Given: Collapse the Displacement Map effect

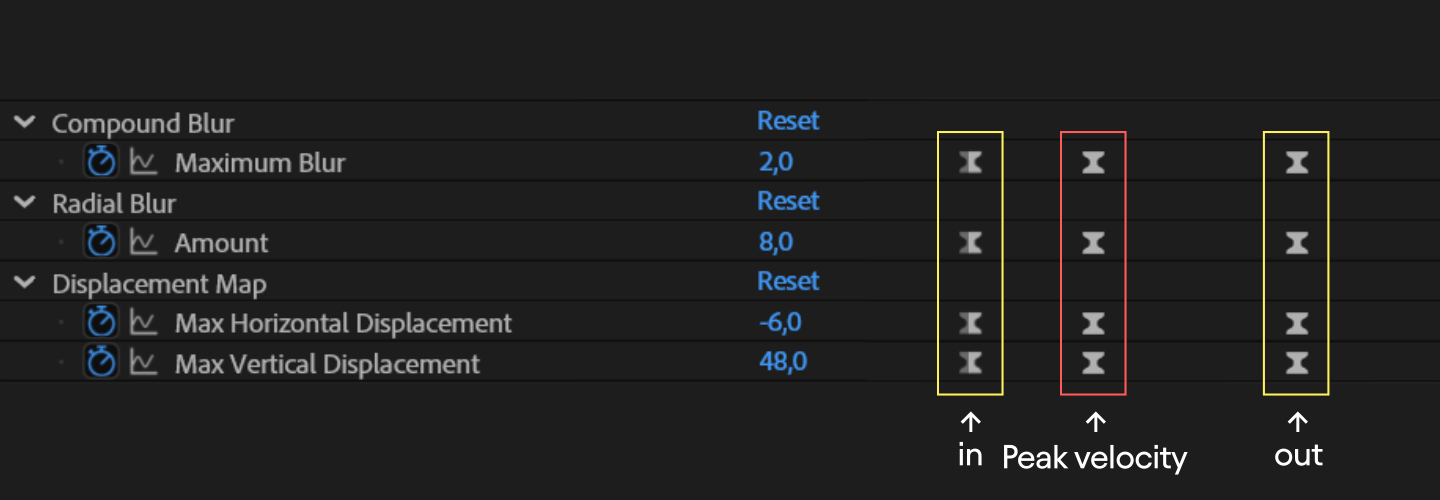Looking at the screenshot, I should click(24, 284).
